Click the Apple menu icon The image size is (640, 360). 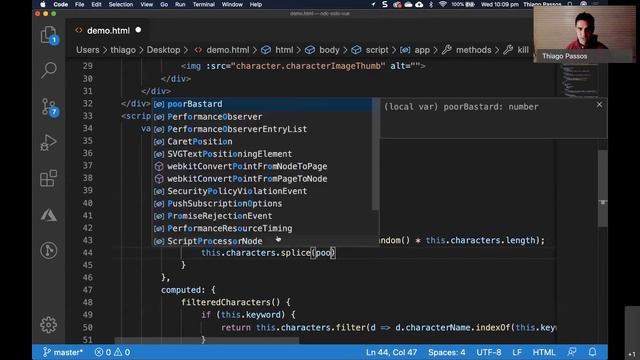(x=42, y=4)
